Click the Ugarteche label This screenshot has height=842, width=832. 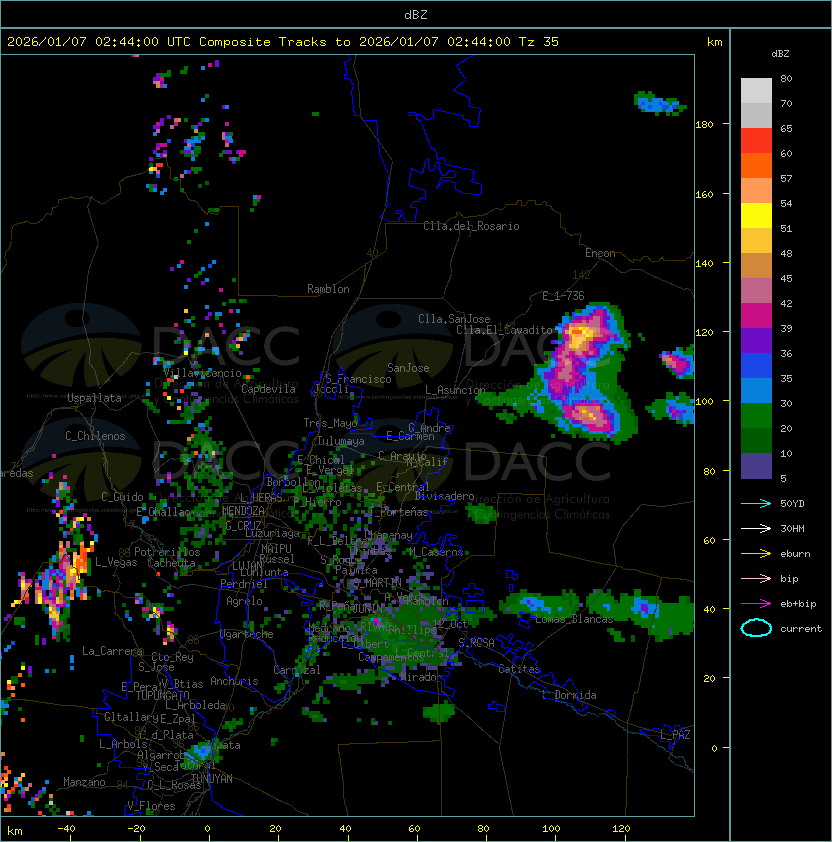247,635
